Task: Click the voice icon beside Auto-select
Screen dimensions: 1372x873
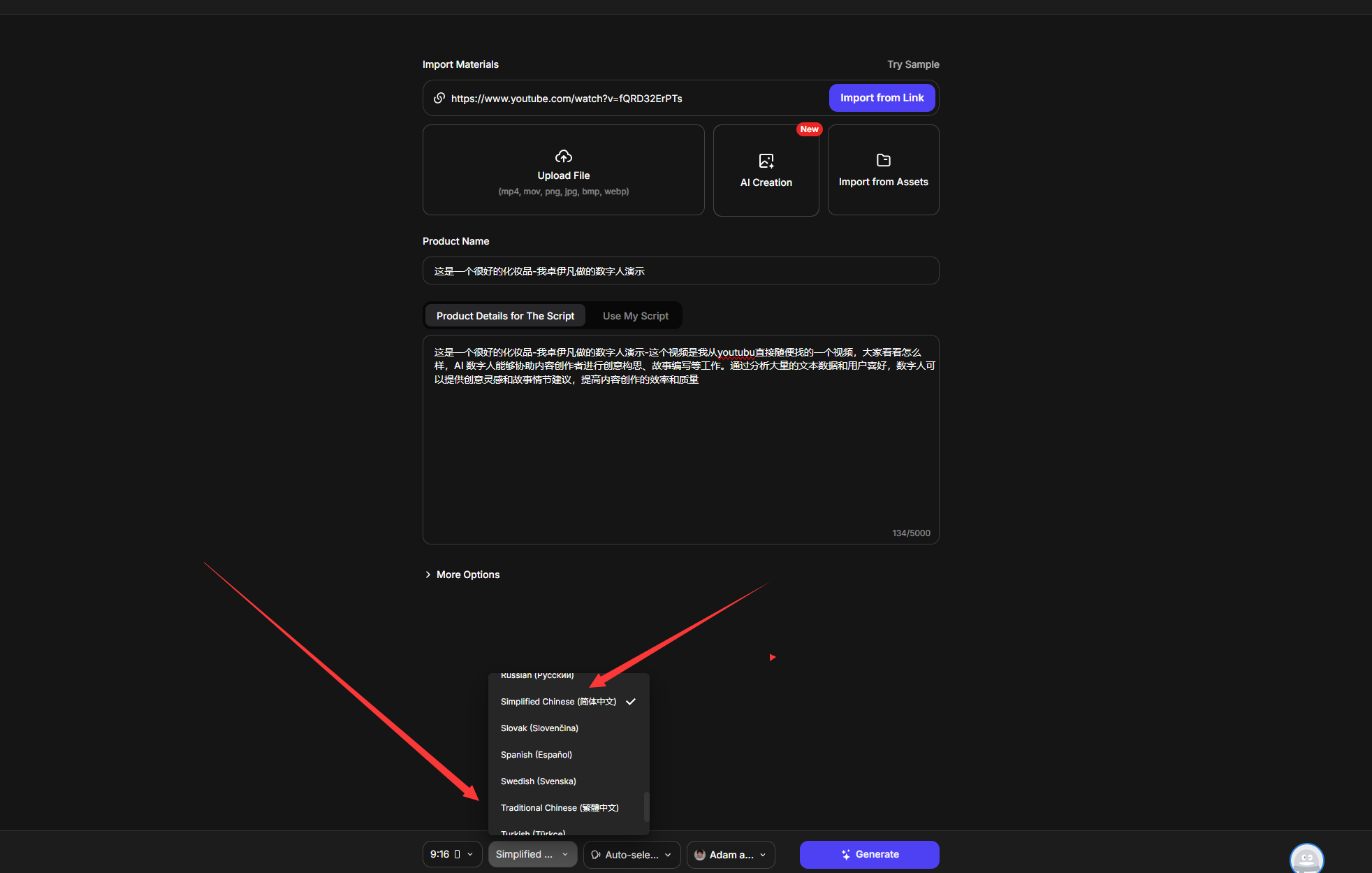Action: pyautogui.click(x=595, y=854)
